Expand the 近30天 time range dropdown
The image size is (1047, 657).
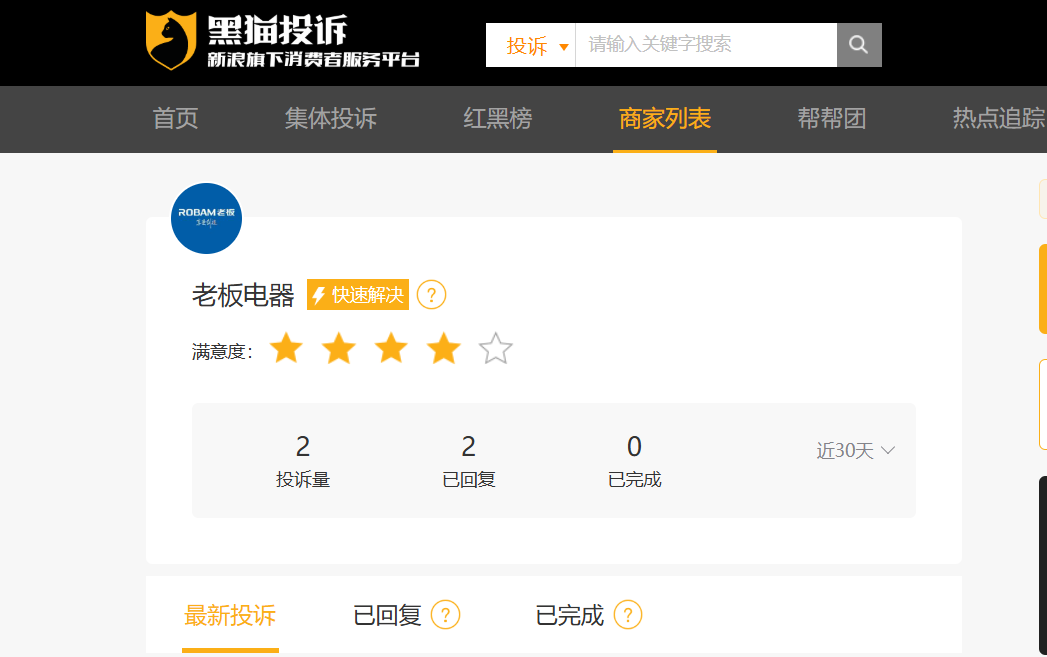pos(855,451)
